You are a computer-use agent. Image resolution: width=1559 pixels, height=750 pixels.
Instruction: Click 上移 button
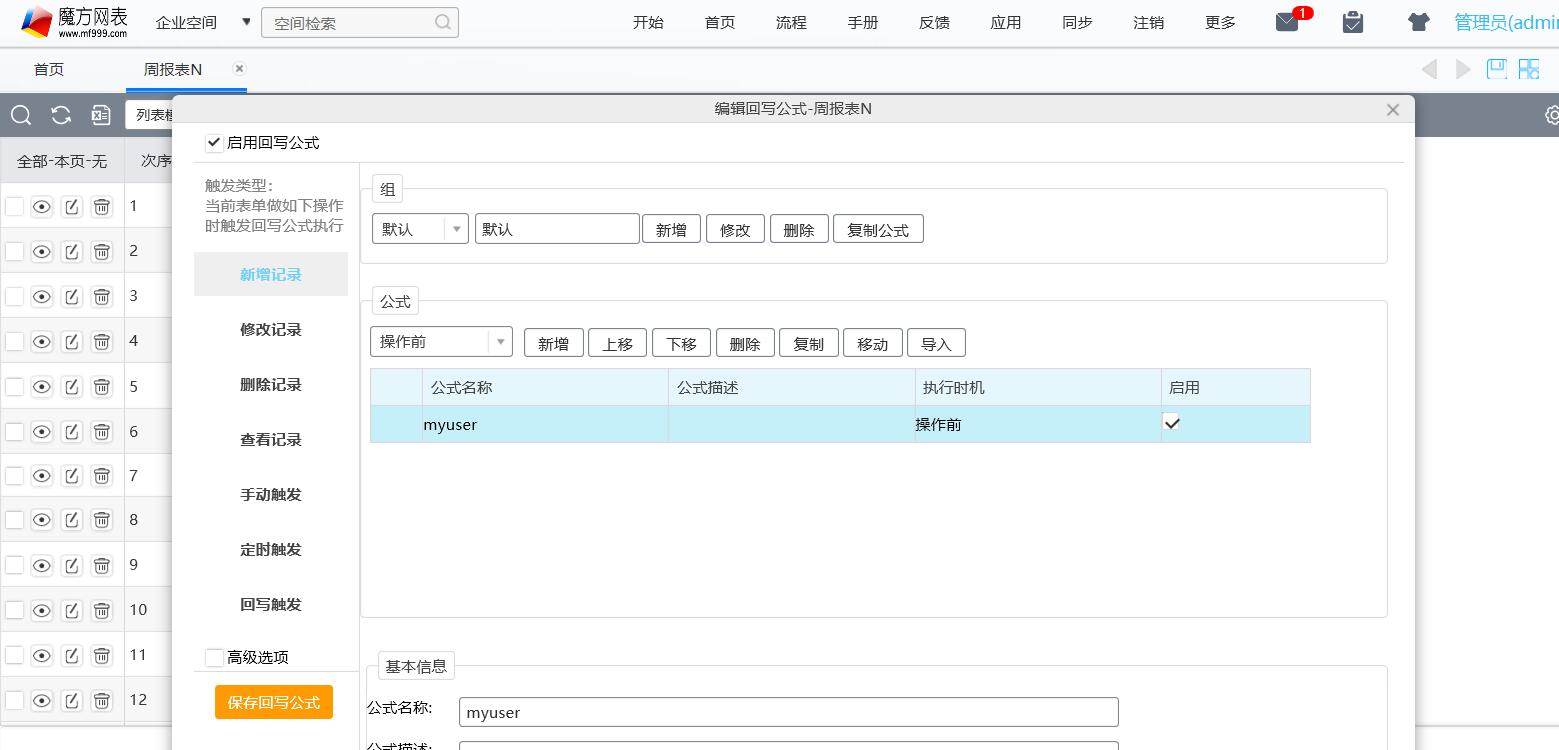coord(617,343)
